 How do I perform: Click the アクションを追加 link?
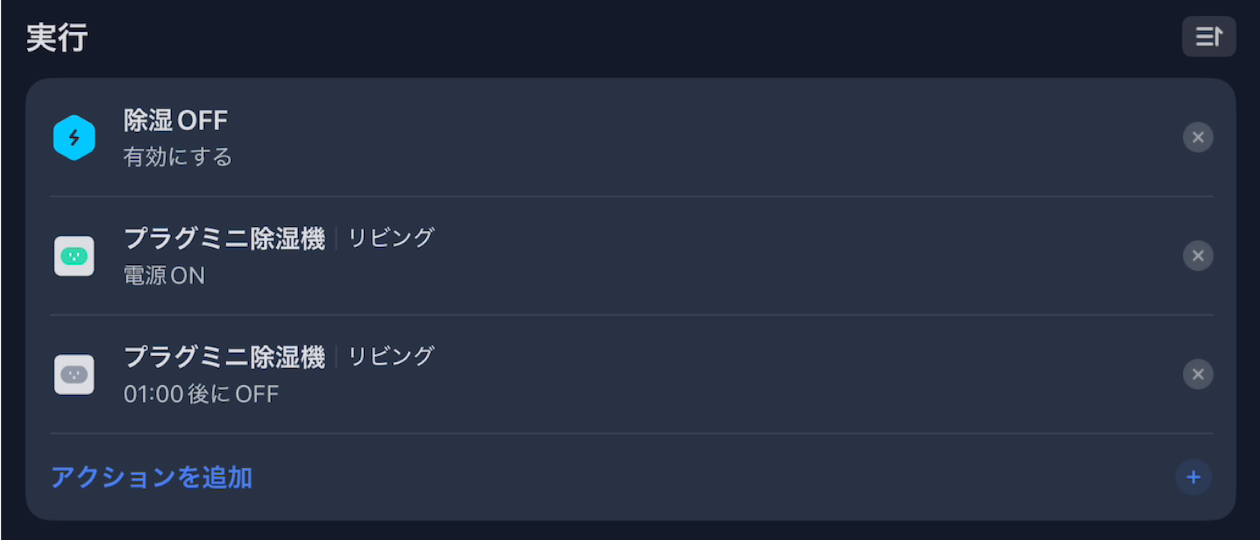point(152,478)
